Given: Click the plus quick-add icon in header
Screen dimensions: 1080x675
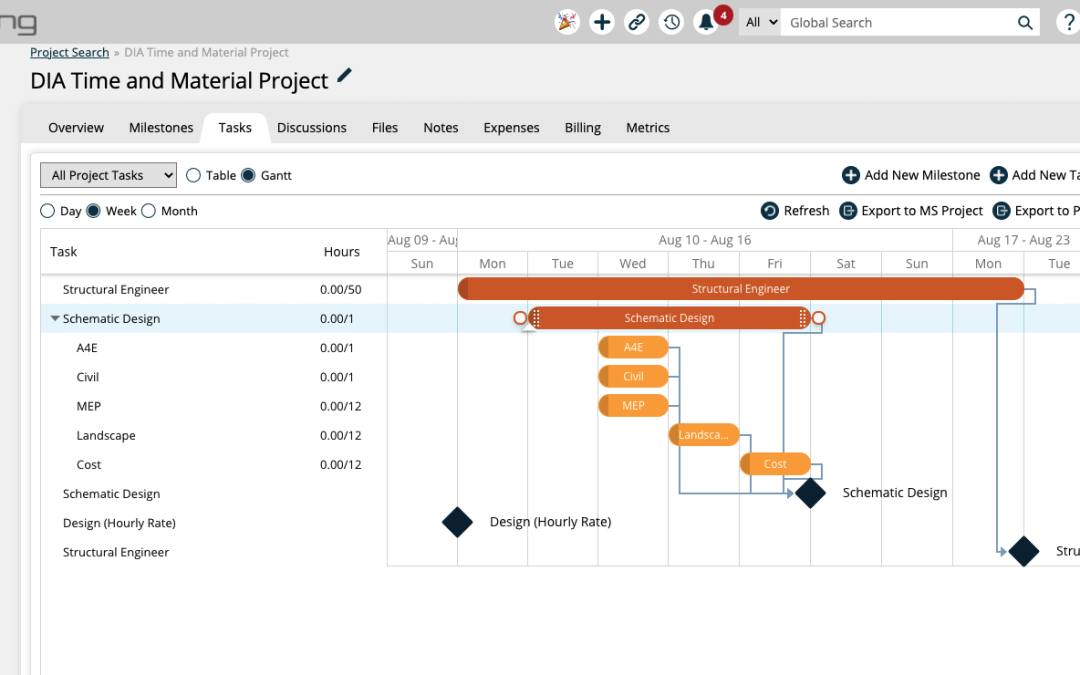Looking at the screenshot, I should coord(602,22).
